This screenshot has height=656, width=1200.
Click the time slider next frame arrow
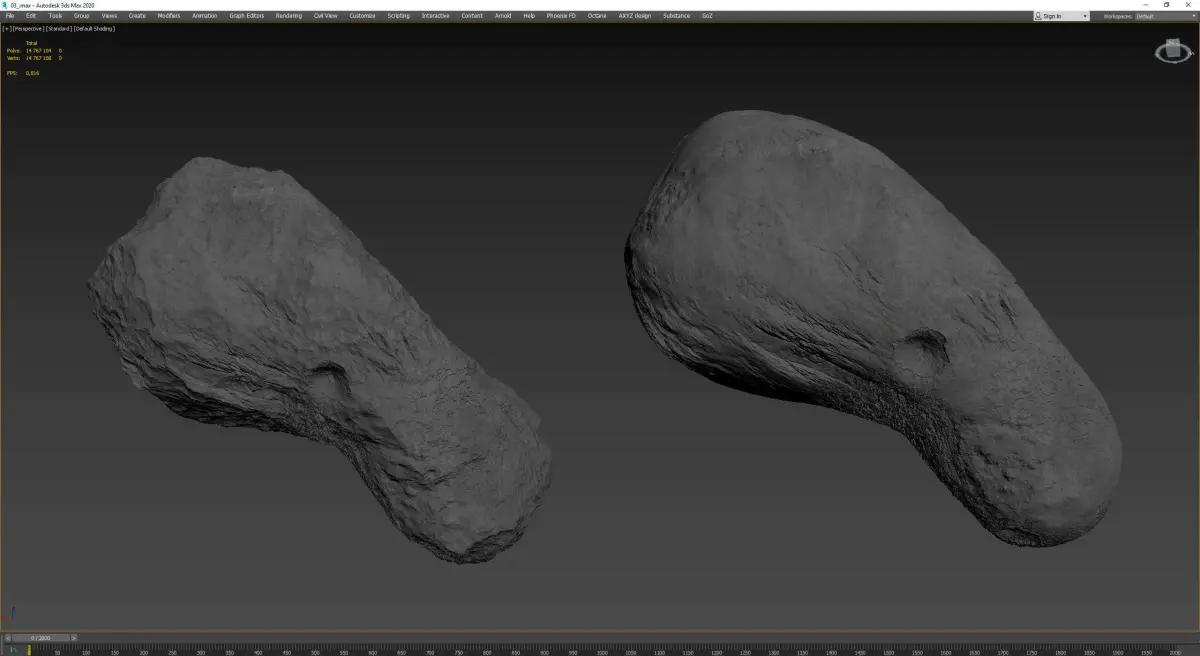(x=74, y=637)
